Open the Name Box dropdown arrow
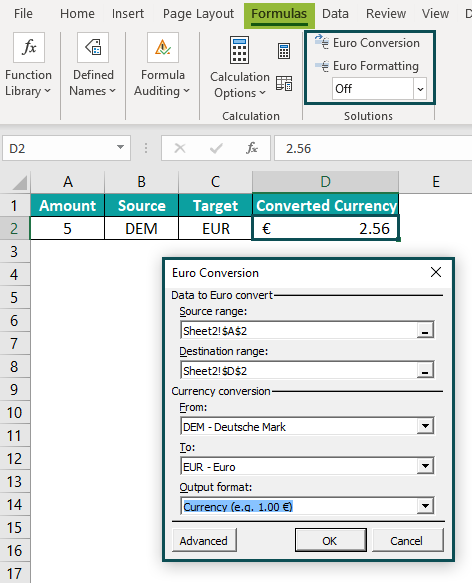472x583 pixels. coord(120,147)
